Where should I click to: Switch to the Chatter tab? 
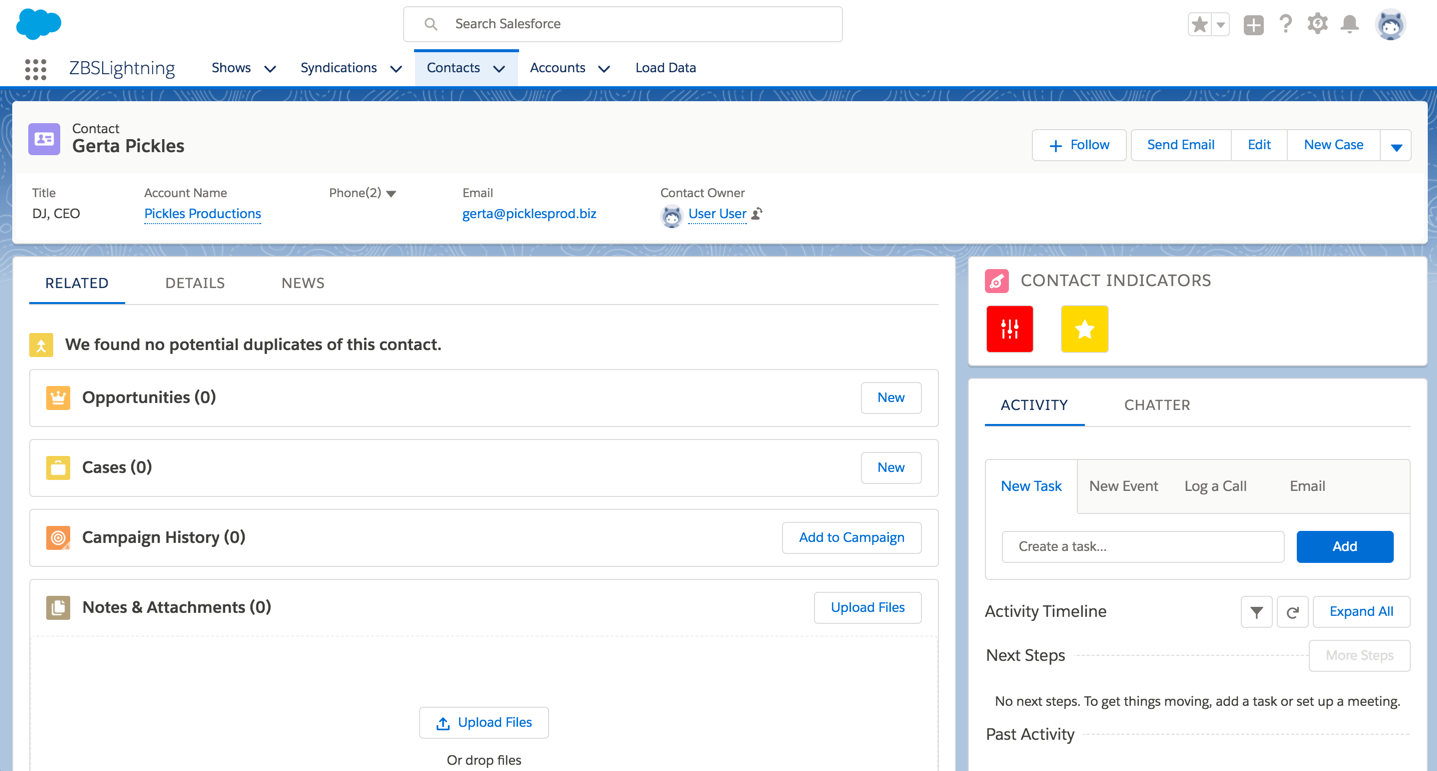click(1157, 405)
